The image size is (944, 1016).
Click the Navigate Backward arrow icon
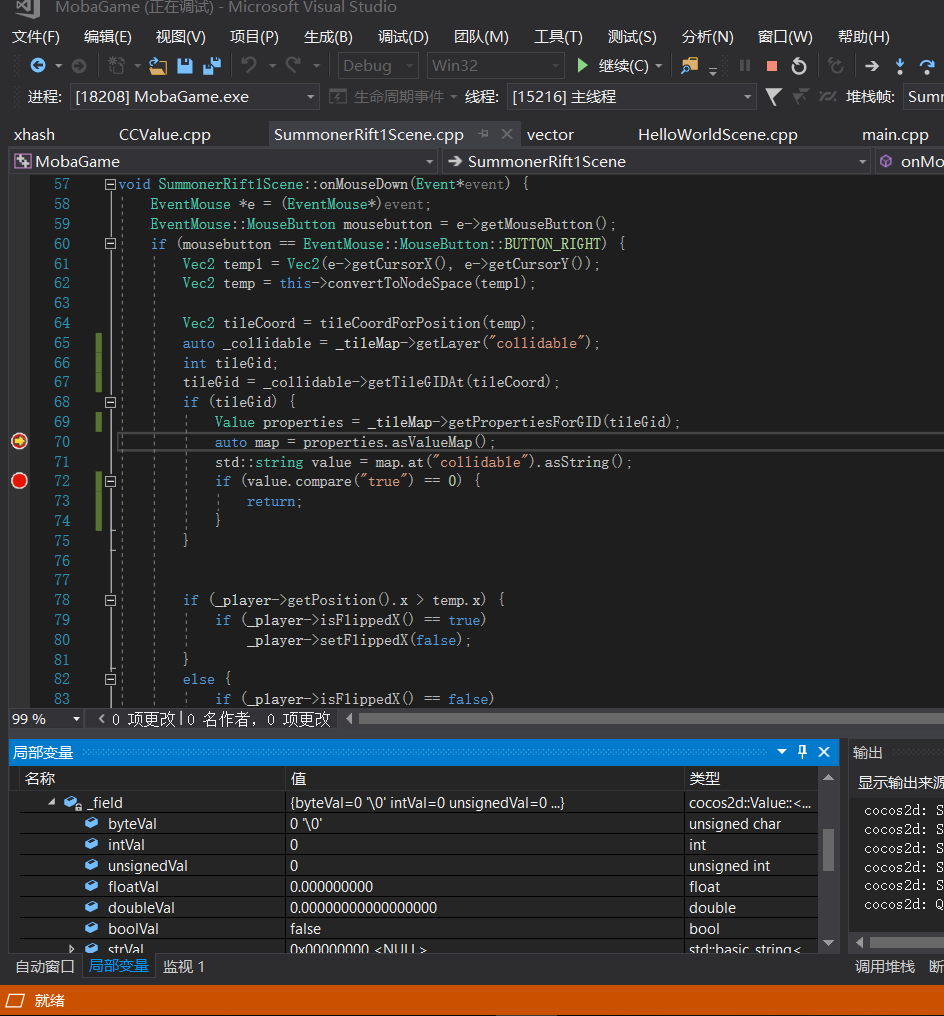[x=38, y=66]
